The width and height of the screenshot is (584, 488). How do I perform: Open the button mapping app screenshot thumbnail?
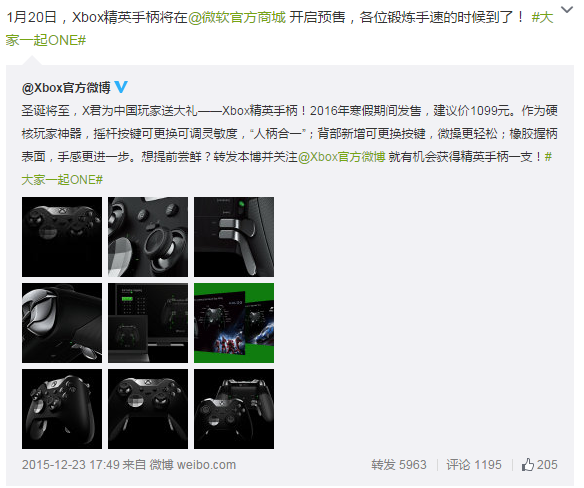pos(148,323)
